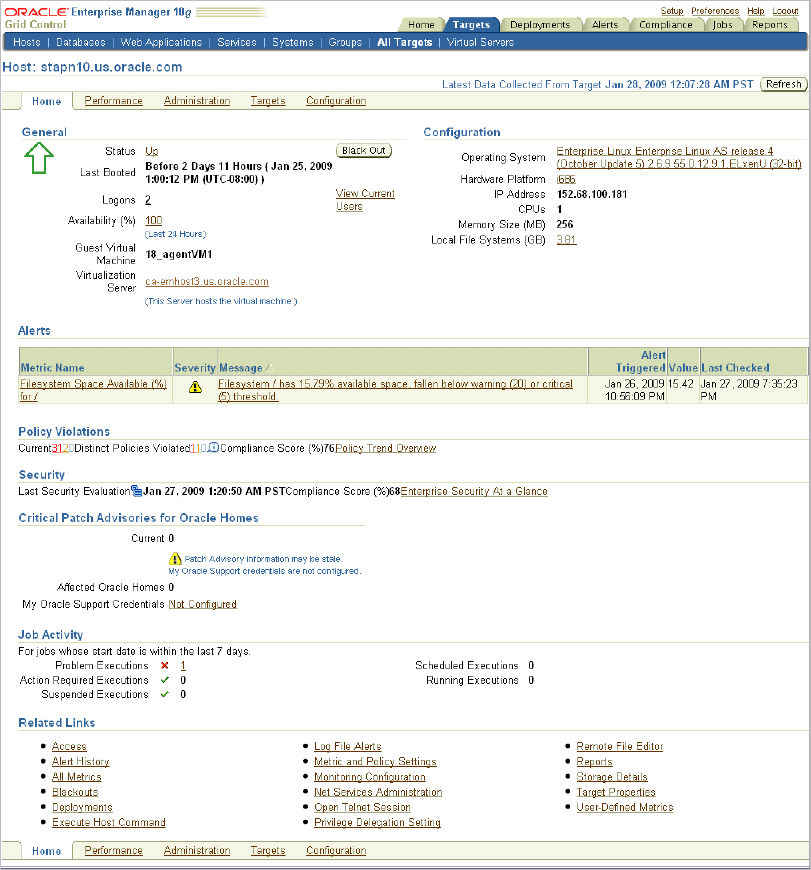The height and width of the screenshot is (870, 811).
Task: Click the Preferences link at top right
Action: (715, 11)
